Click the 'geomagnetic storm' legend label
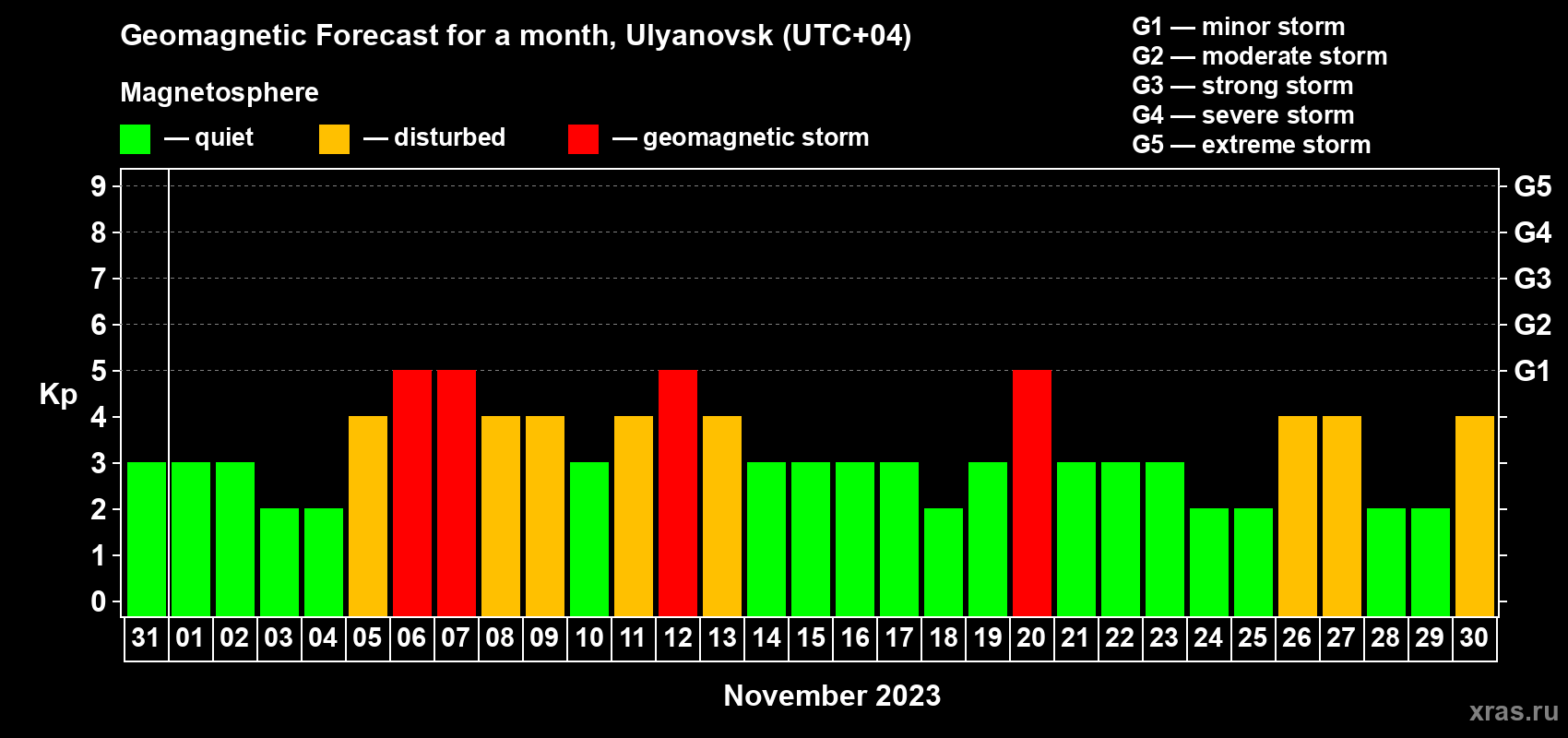Viewport: 1568px width, 738px height. click(x=756, y=137)
